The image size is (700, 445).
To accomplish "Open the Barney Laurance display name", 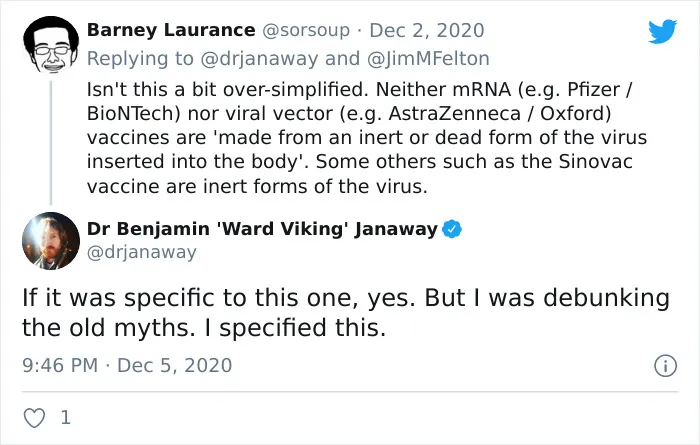I will (x=171, y=30).
